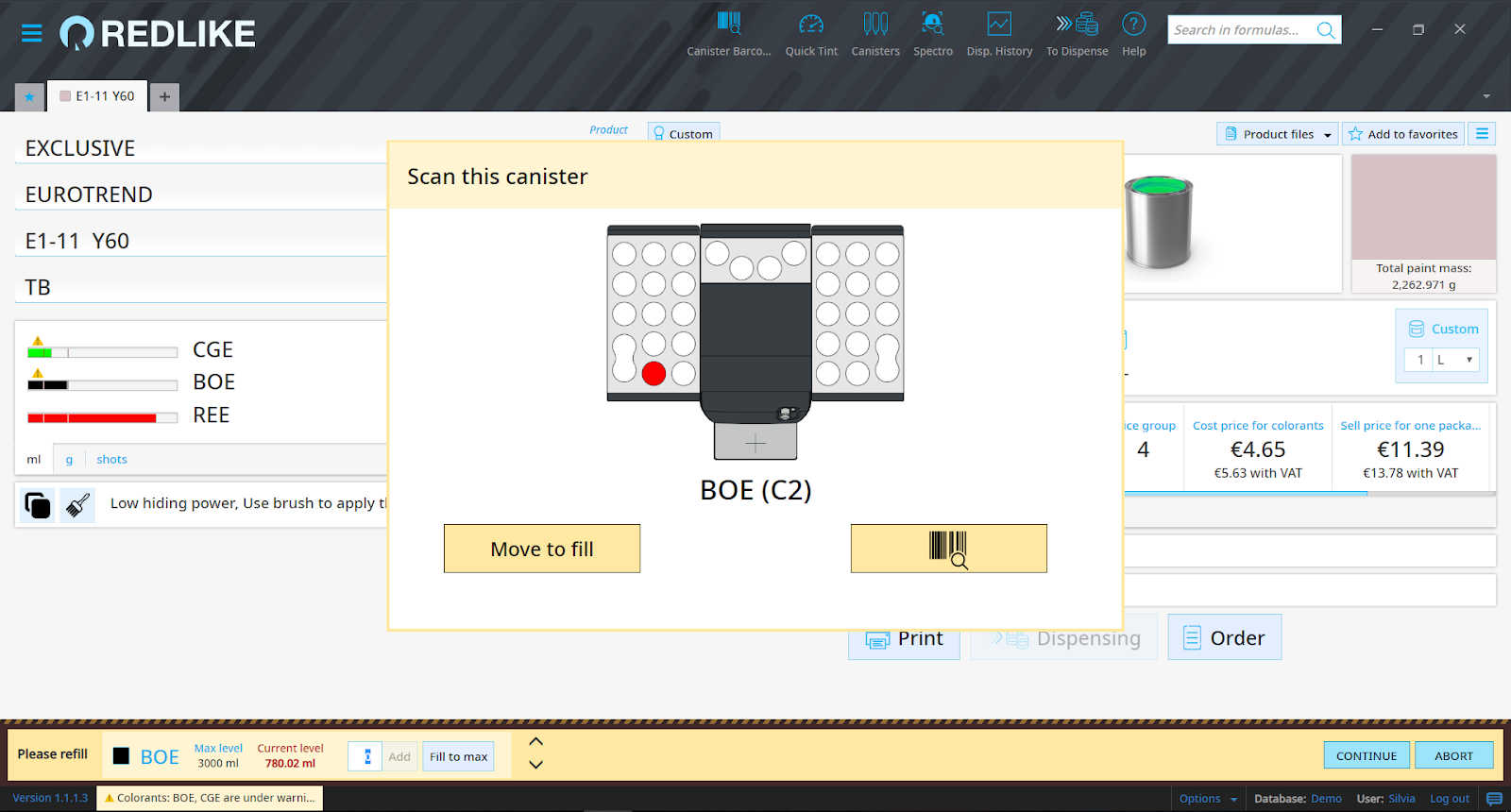This screenshot has width=1511, height=812.
Task: Click the REE red level bar
Action: [x=102, y=417]
